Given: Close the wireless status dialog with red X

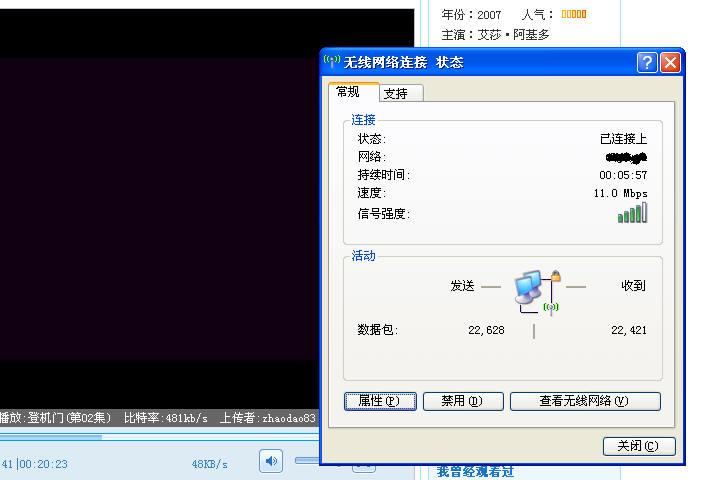Looking at the screenshot, I should click(x=670, y=62).
